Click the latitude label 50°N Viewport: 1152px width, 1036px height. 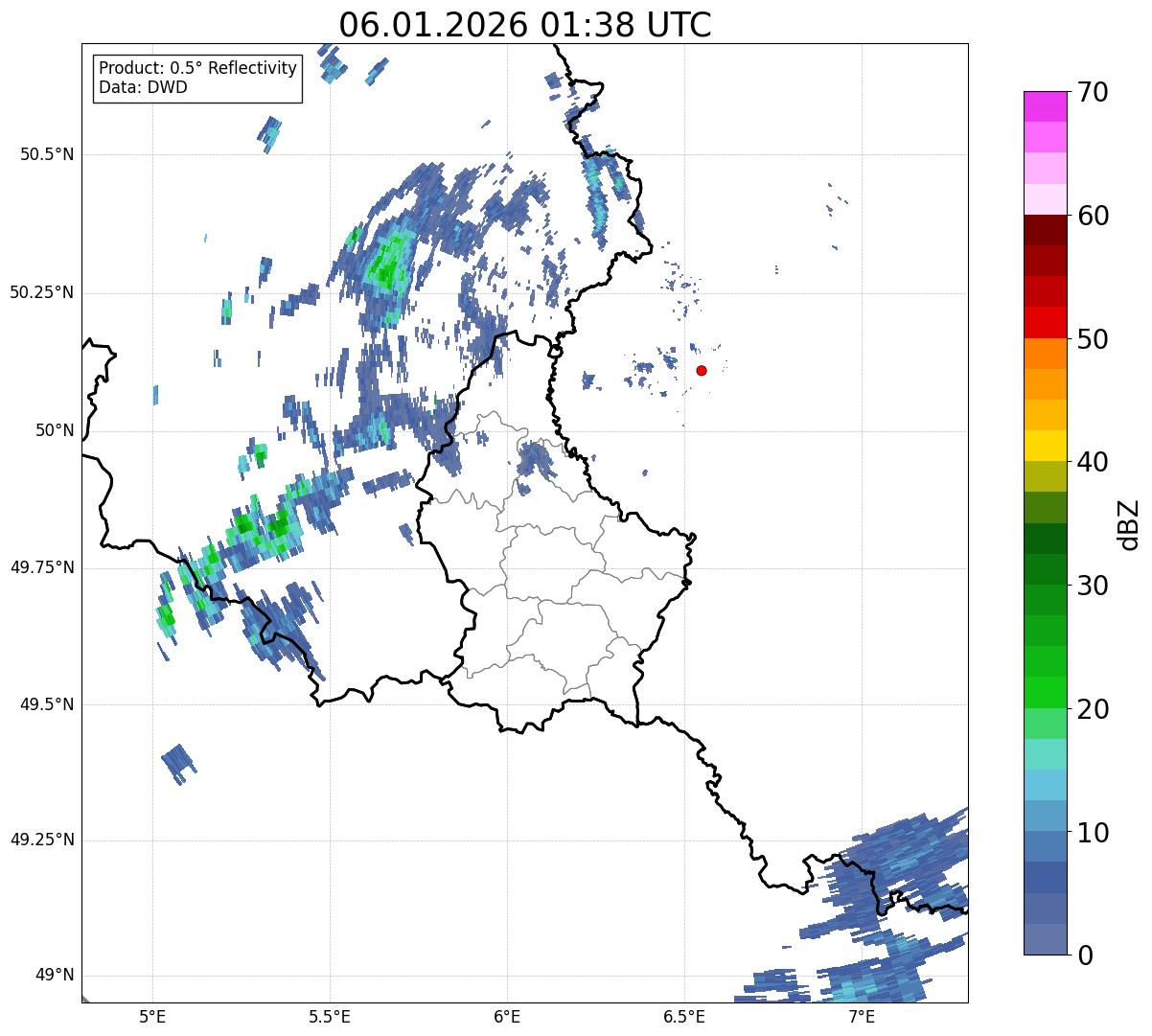point(55,430)
